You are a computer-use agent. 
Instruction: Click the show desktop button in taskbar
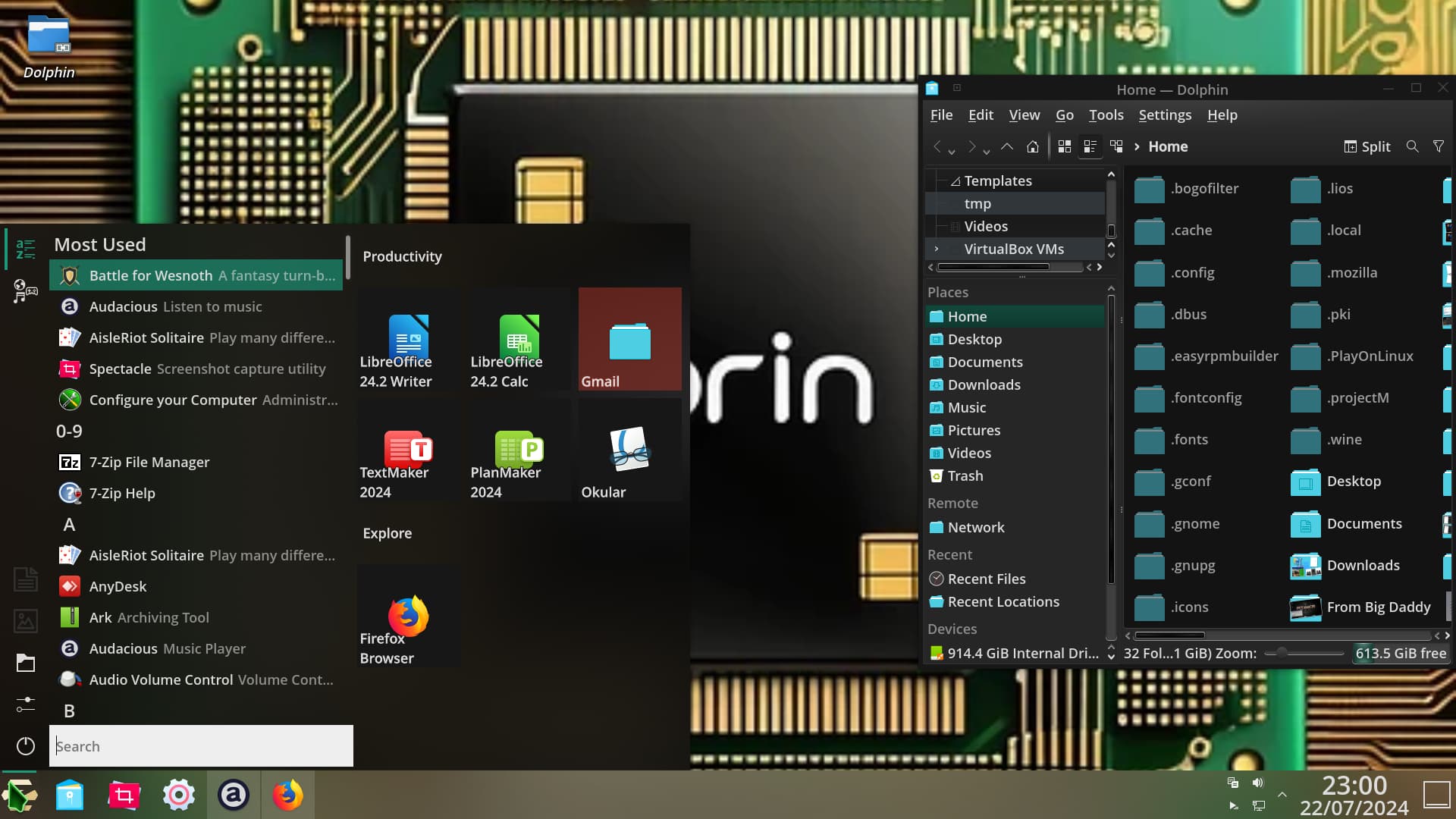pyautogui.click(x=1436, y=795)
